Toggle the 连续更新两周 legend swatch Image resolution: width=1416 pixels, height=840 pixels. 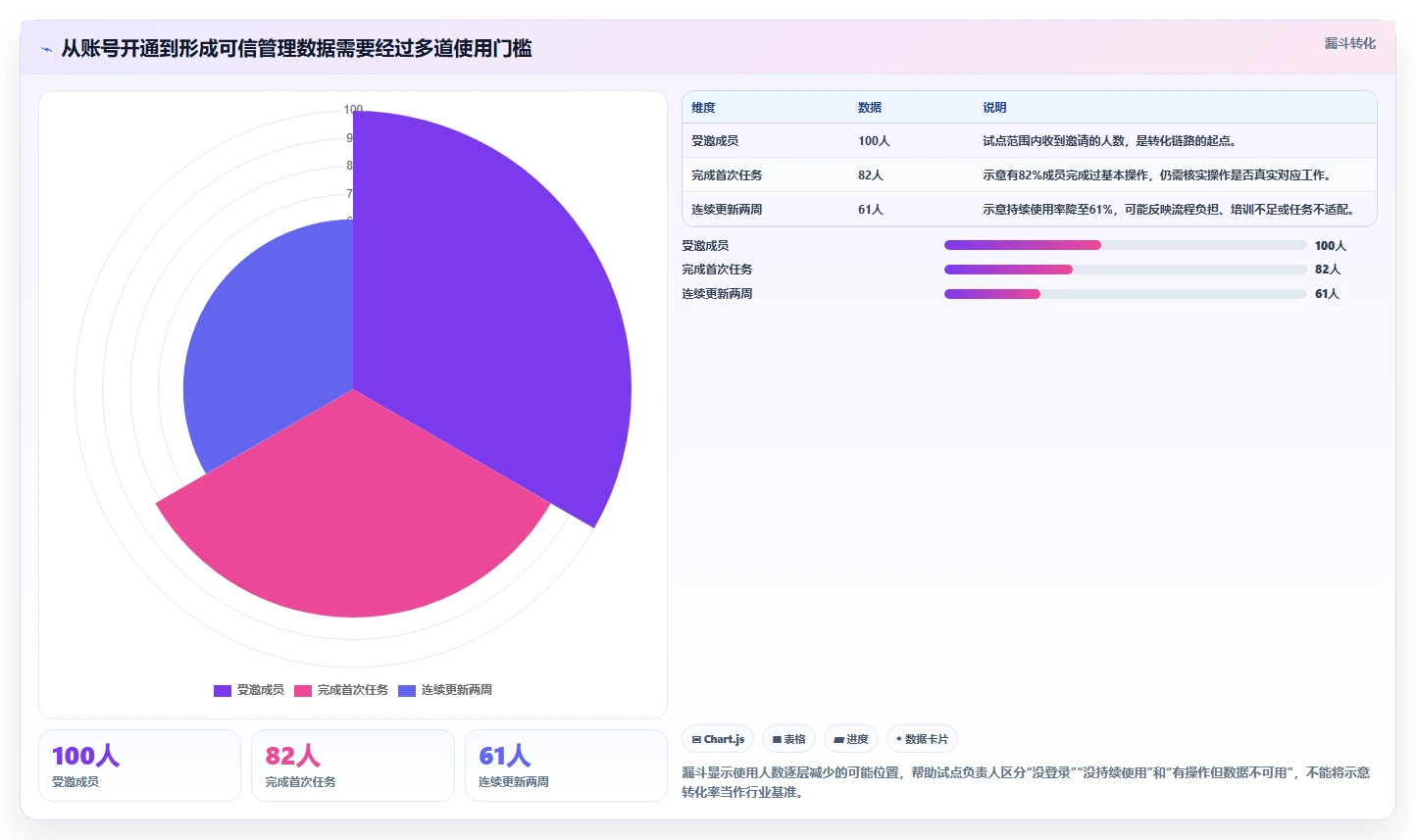(407, 690)
